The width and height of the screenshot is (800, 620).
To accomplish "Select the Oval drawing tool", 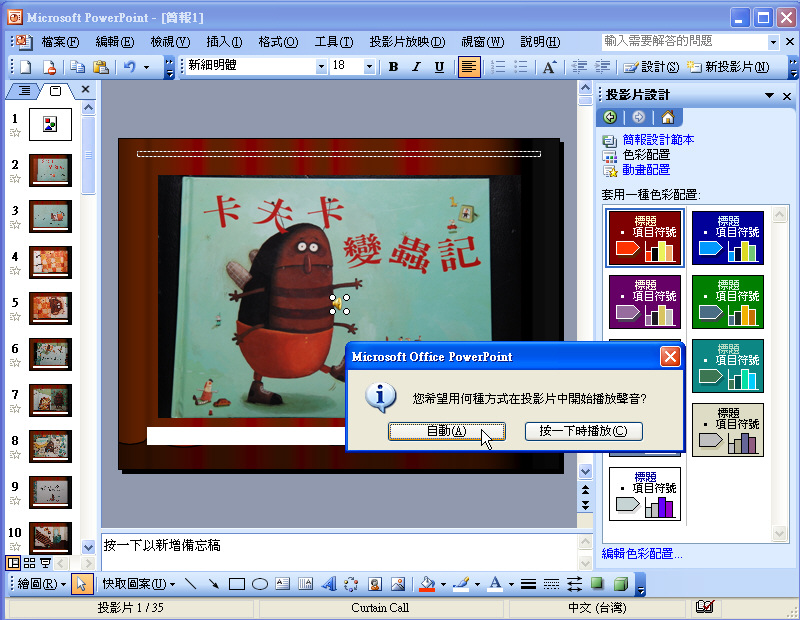I will (260, 584).
